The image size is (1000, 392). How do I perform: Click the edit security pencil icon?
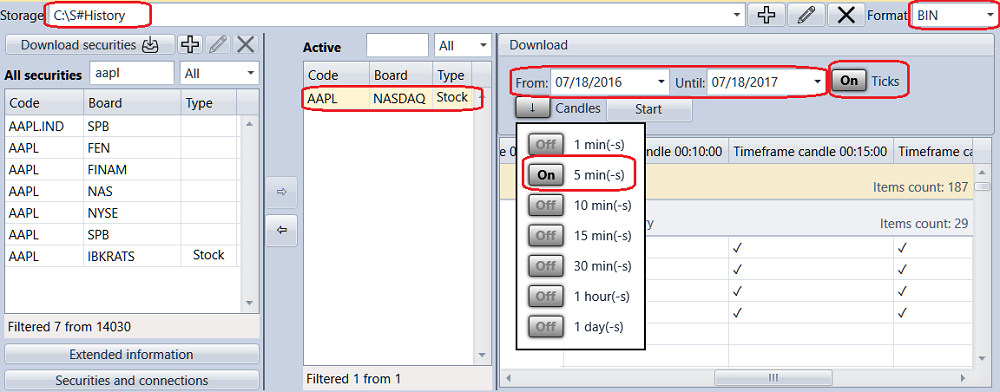(217, 45)
